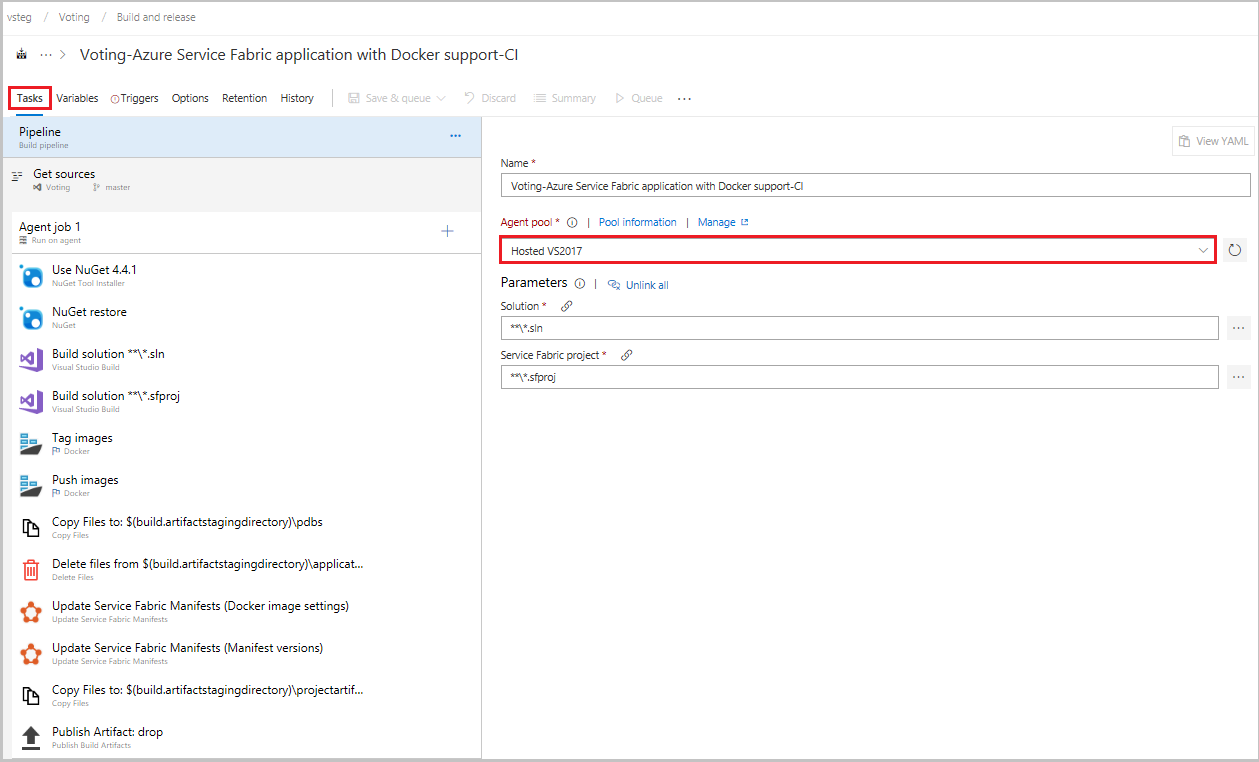Open the Pipeline more options ellipsis
This screenshot has width=1259, height=762.
point(455,136)
